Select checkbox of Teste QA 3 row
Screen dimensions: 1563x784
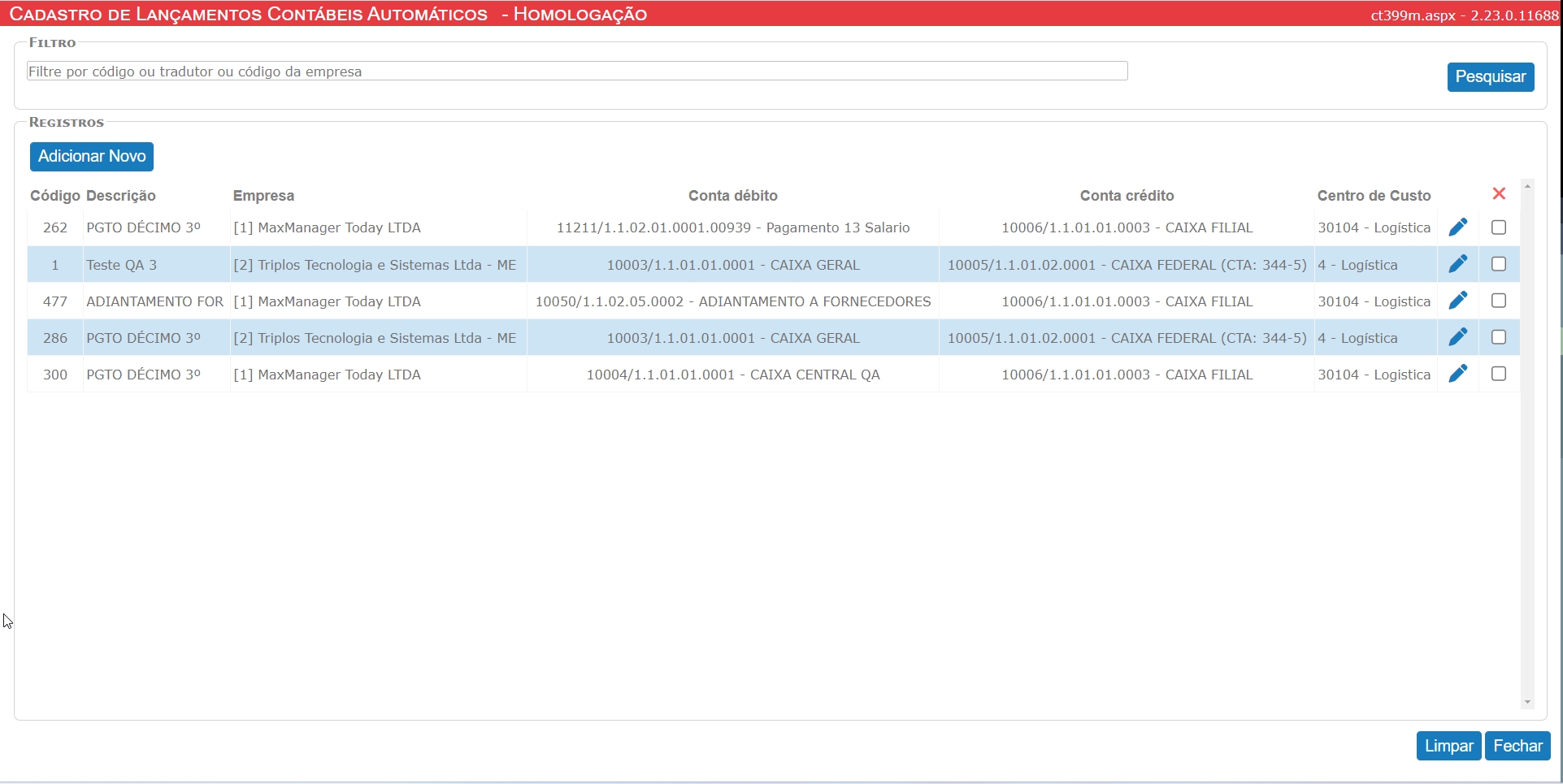[1499, 264]
